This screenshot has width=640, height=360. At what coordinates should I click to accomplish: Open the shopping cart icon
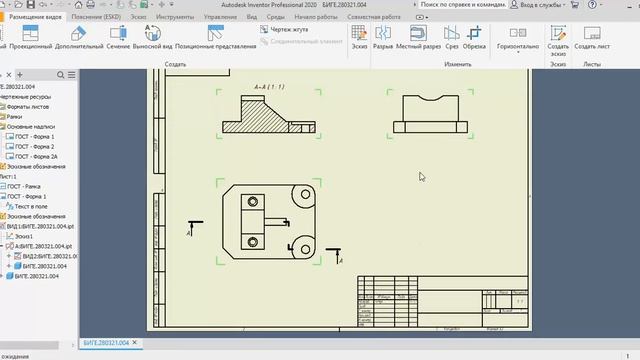(x=575, y=5)
